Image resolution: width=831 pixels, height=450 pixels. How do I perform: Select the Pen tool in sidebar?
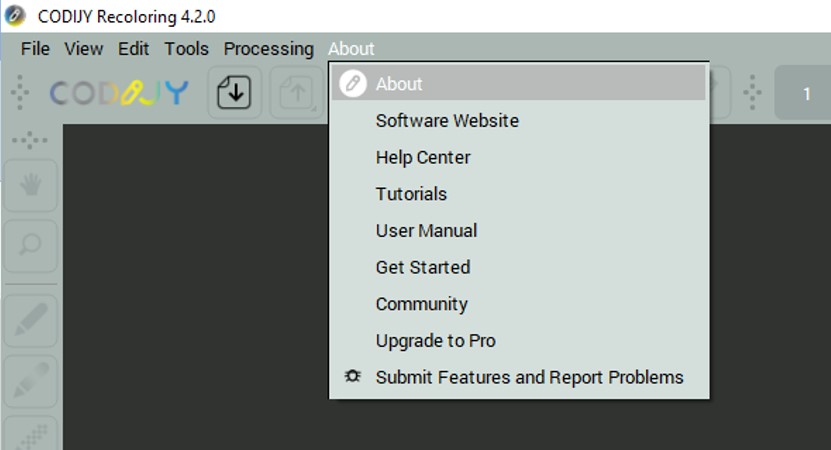coord(30,320)
